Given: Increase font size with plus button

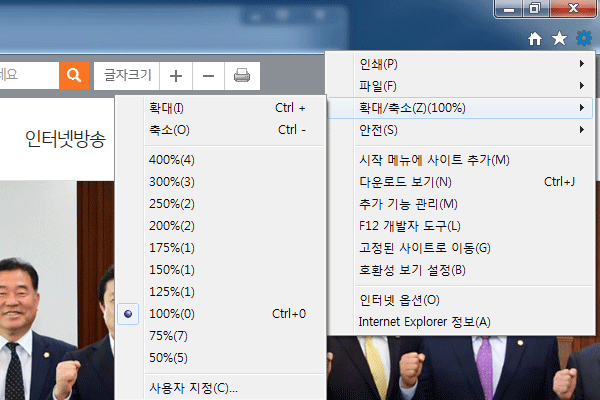Looking at the screenshot, I should [176, 76].
